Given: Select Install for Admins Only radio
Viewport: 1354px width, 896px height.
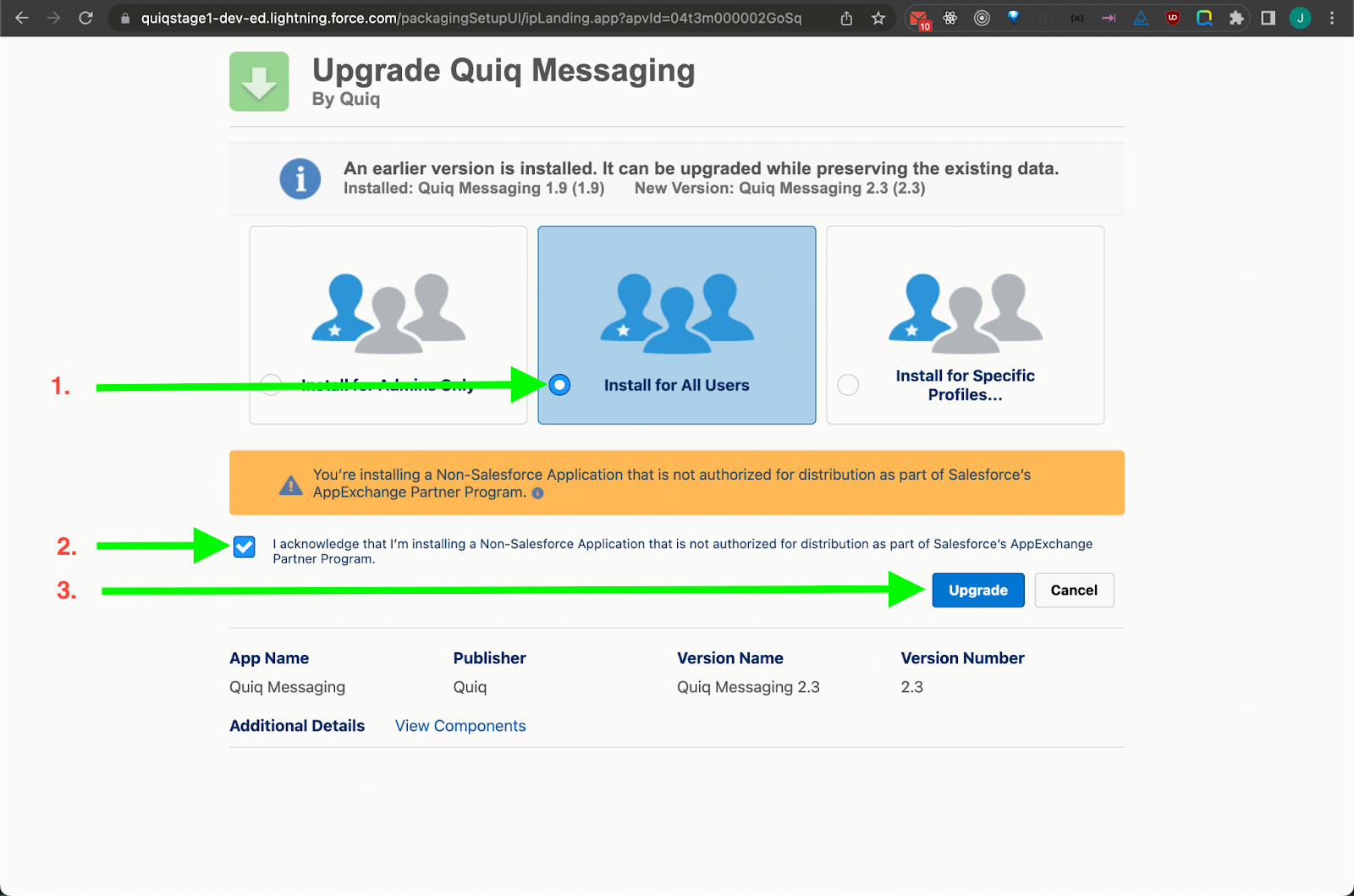Looking at the screenshot, I should (x=271, y=384).
